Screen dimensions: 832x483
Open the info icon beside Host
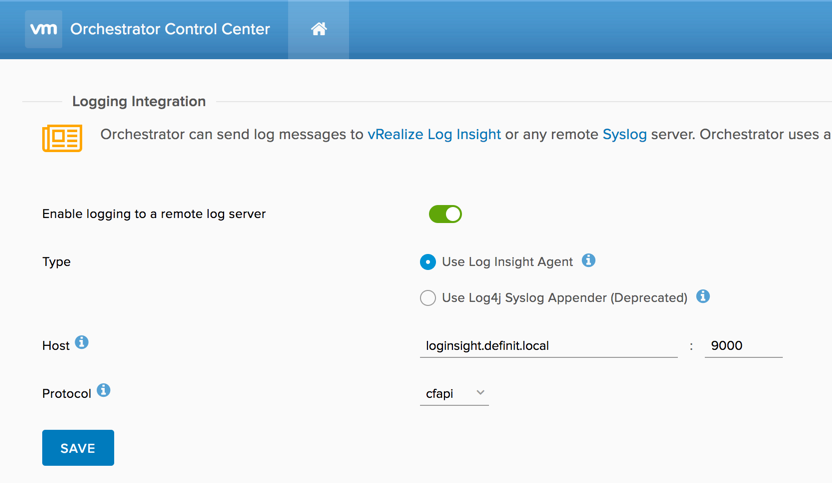82,342
